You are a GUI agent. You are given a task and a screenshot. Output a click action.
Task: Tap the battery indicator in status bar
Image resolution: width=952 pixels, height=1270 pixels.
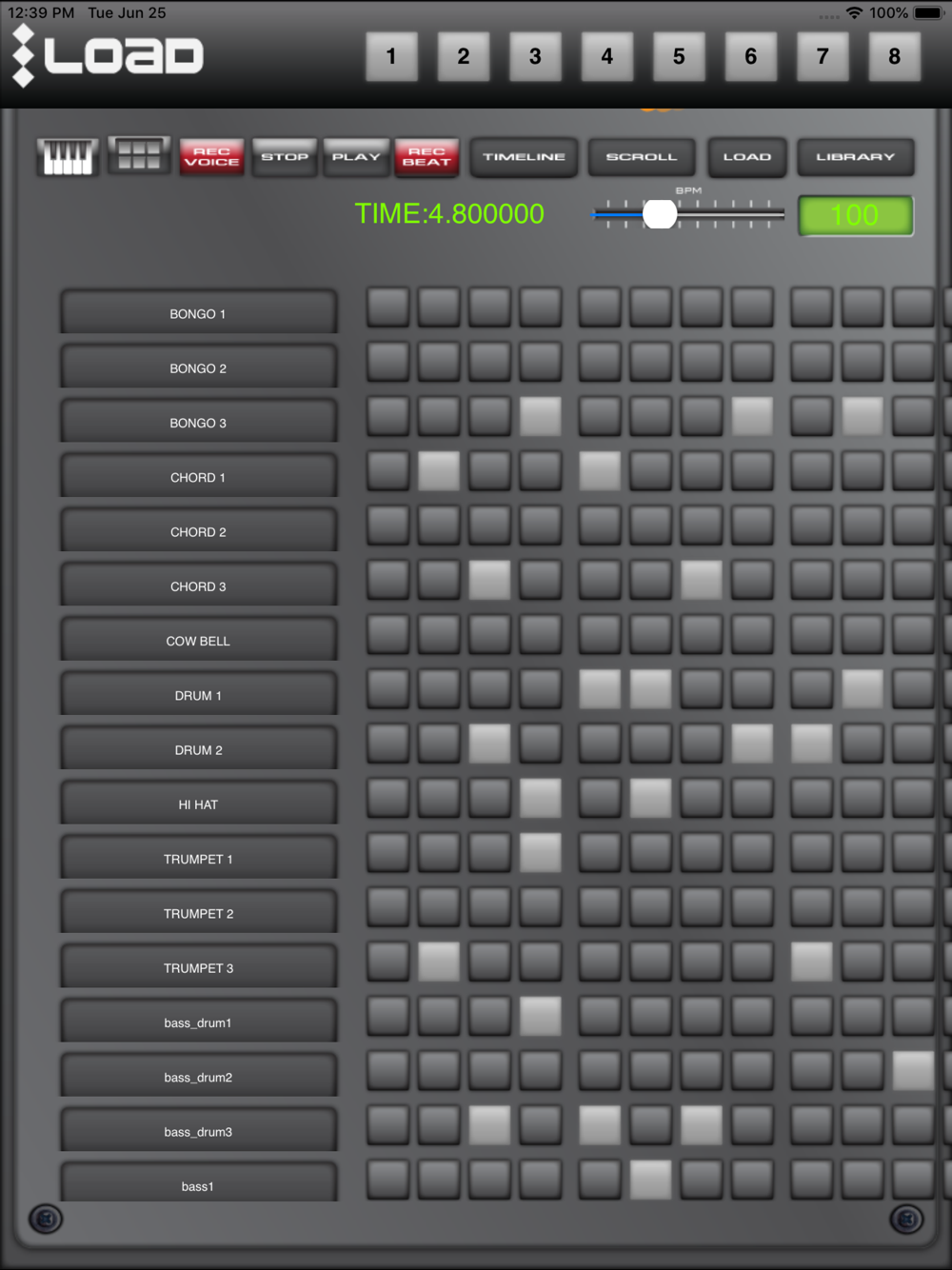pos(929,12)
